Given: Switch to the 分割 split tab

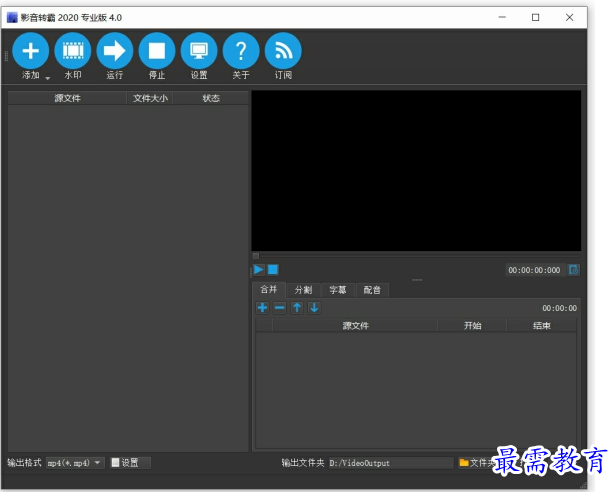Looking at the screenshot, I should (303, 290).
